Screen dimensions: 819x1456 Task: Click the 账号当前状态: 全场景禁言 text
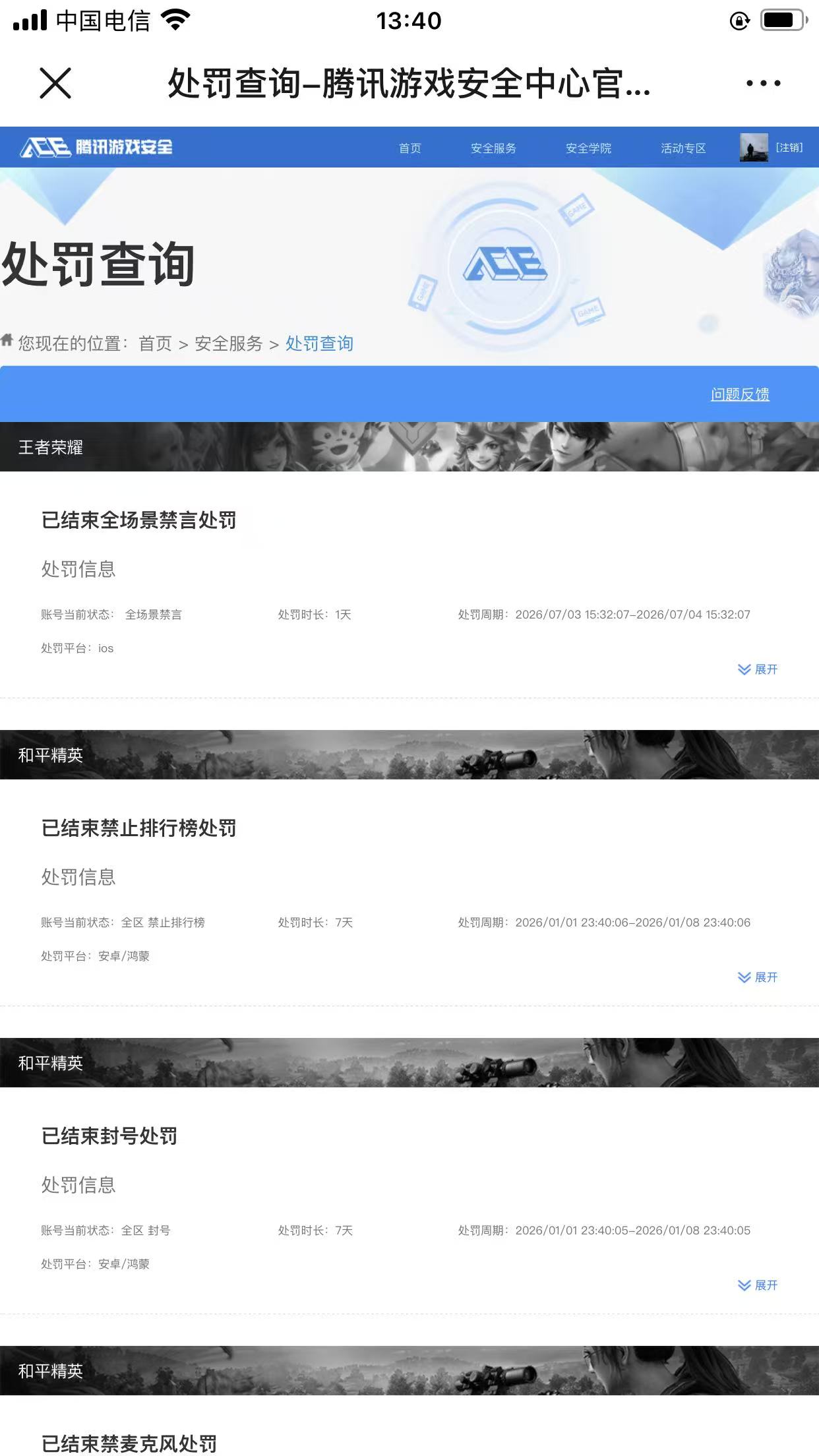pyautogui.click(x=111, y=615)
